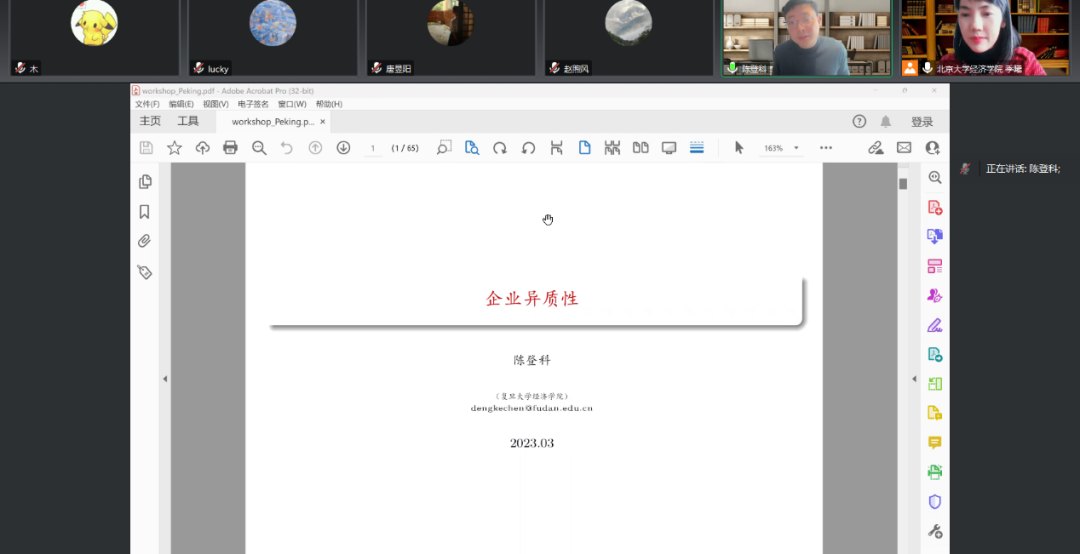Click the print icon in Acrobat toolbar
The image size is (1080, 554).
tap(230, 148)
